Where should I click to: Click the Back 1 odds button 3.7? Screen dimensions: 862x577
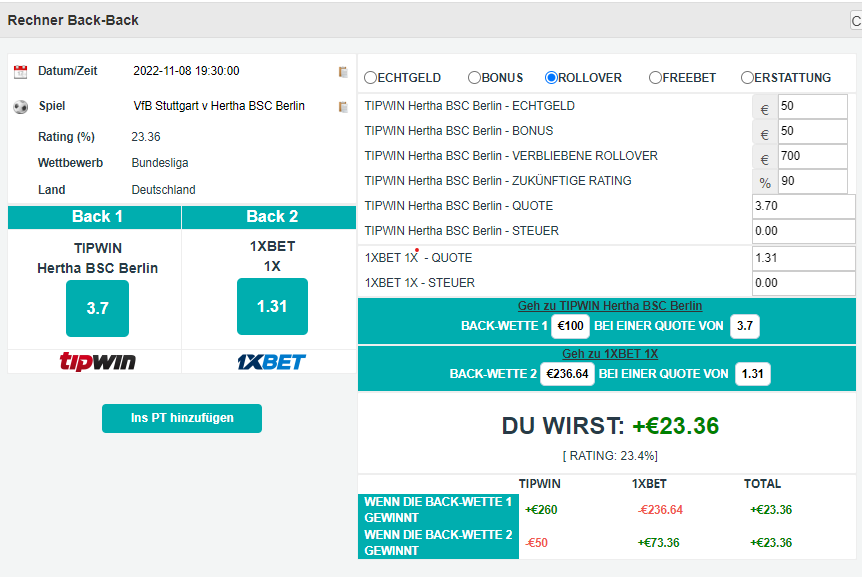point(97,308)
